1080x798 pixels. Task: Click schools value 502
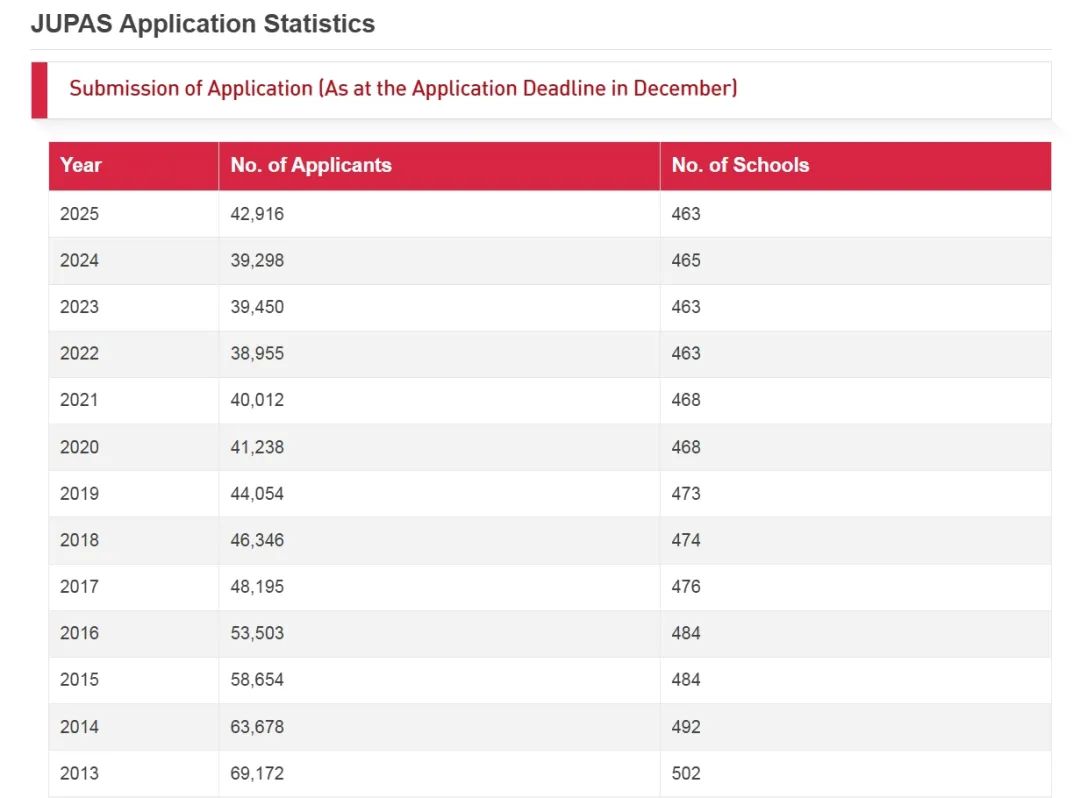click(x=686, y=774)
